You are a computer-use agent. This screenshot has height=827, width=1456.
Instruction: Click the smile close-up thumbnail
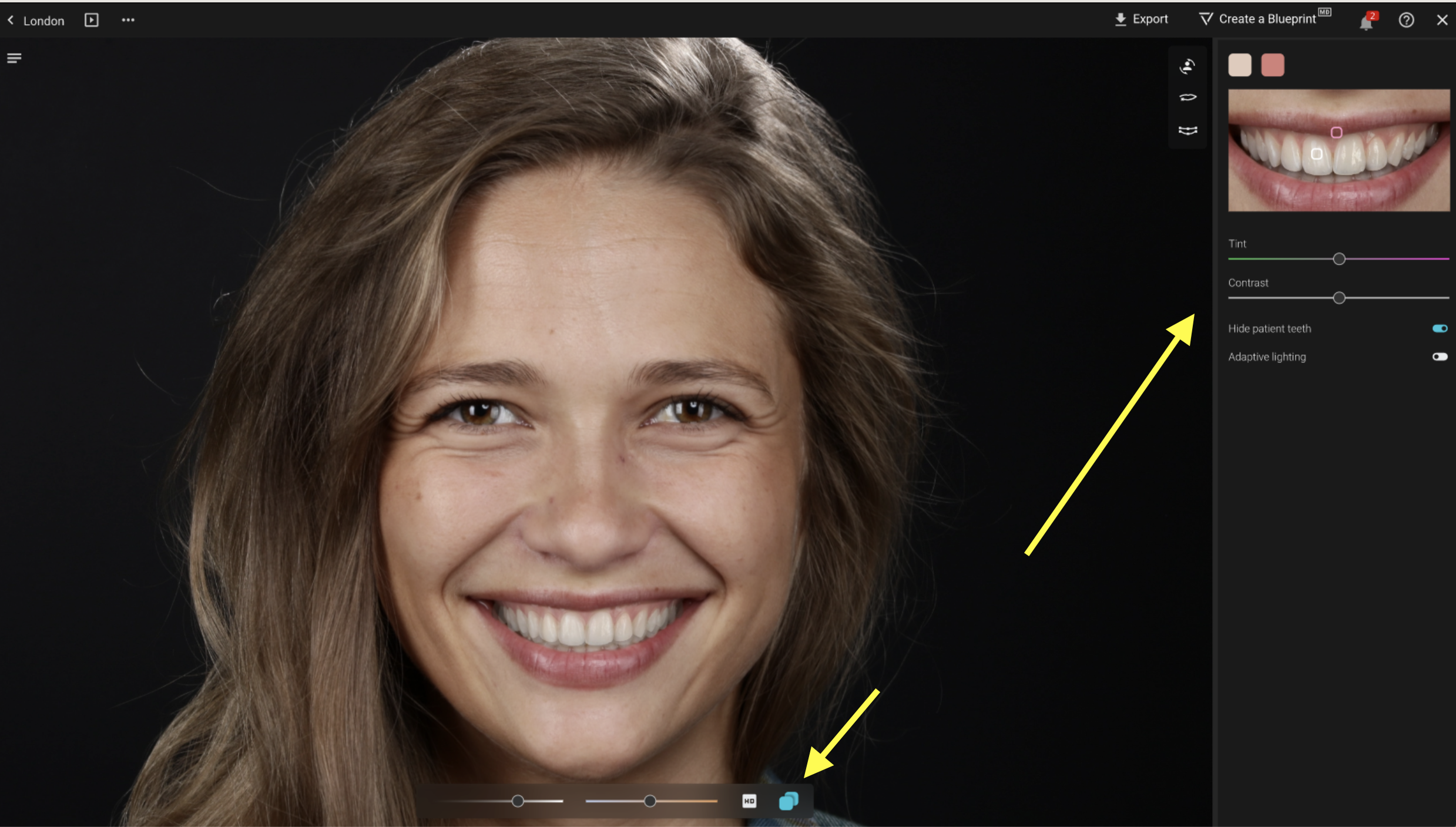coord(1338,150)
